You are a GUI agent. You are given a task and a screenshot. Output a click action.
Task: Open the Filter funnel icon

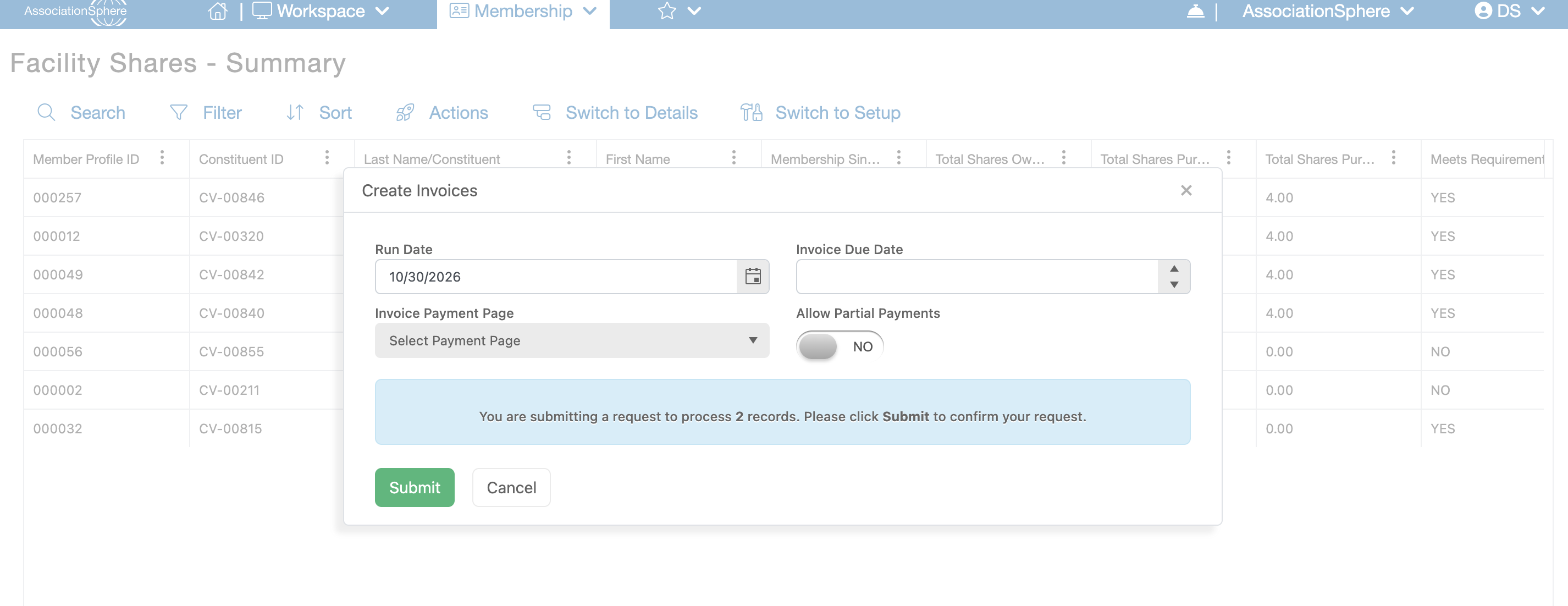pos(178,113)
